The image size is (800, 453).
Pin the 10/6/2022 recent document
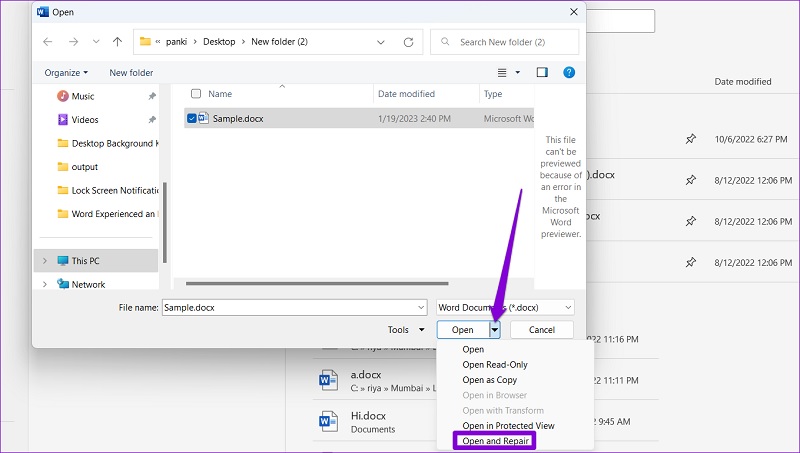(690, 139)
